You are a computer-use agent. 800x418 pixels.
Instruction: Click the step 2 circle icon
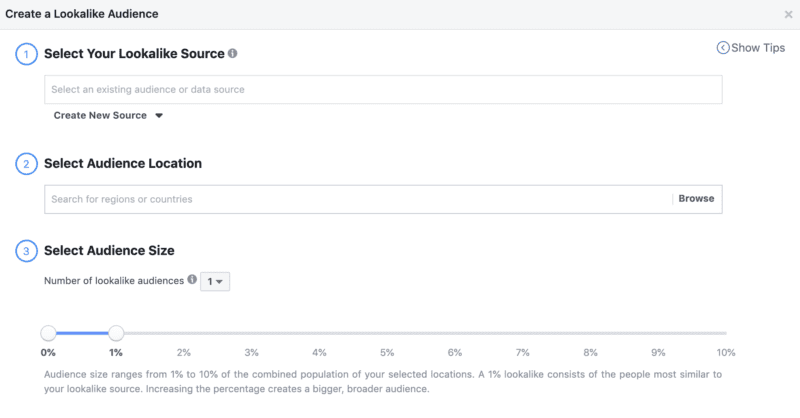tap(25, 164)
